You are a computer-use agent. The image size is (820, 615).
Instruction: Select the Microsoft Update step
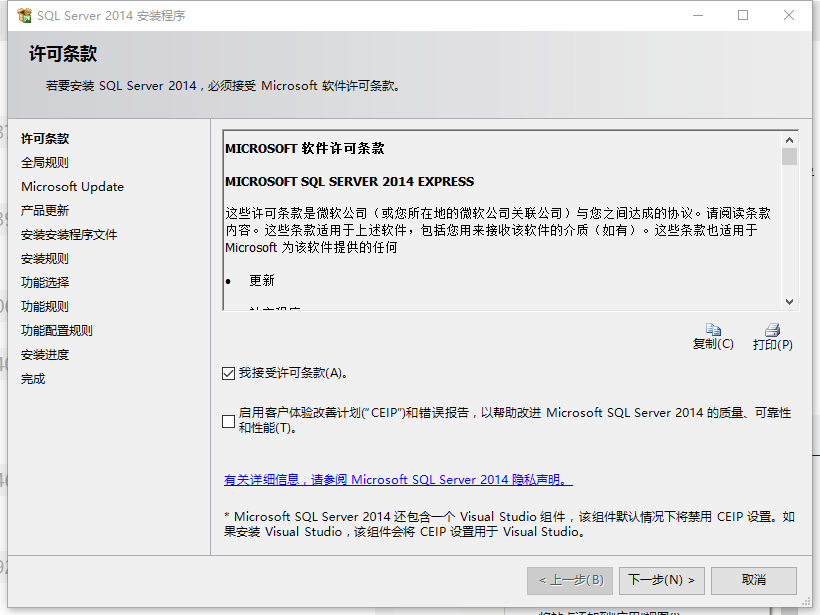73,187
